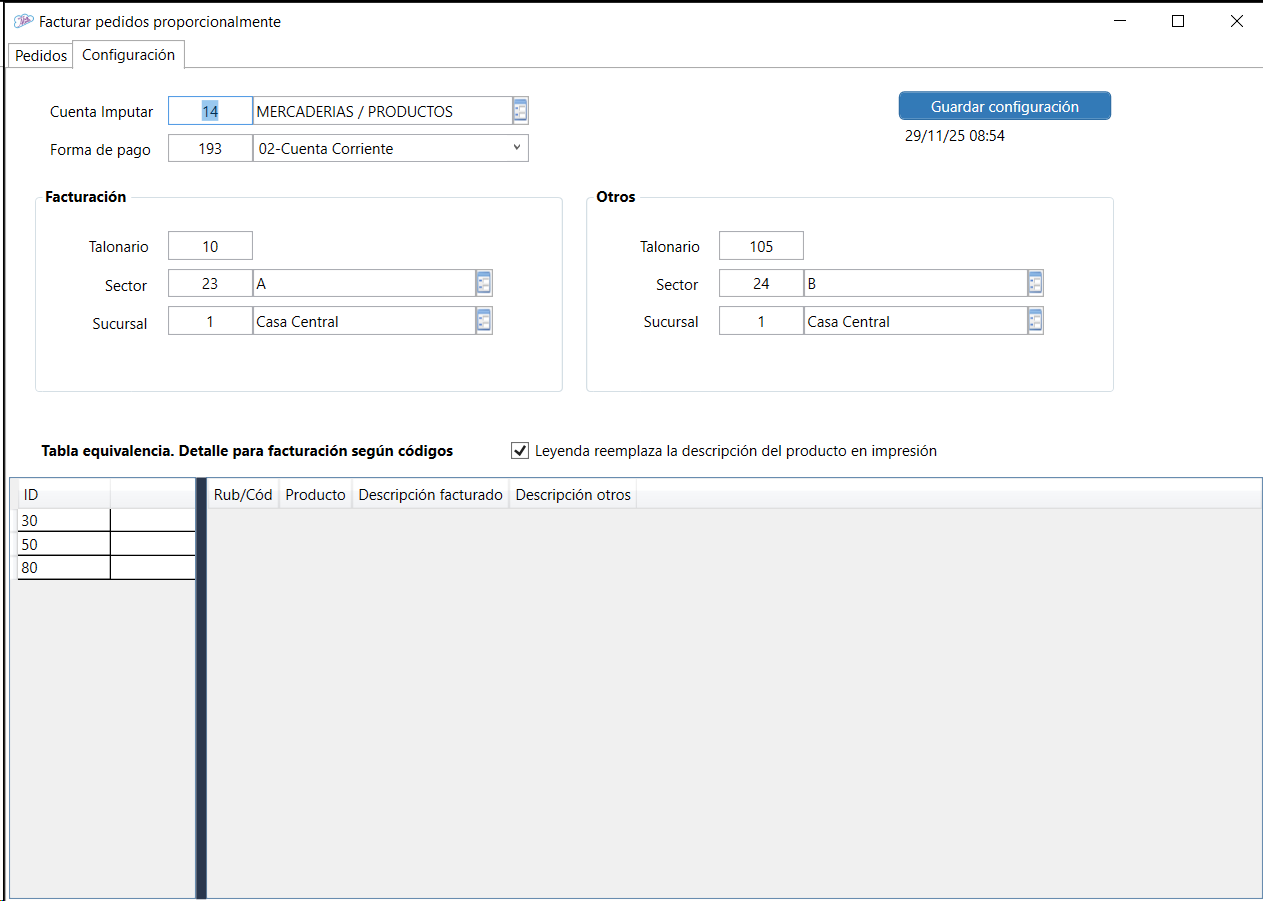Open Sucursal lookup icon in Facturación group

[484, 321]
